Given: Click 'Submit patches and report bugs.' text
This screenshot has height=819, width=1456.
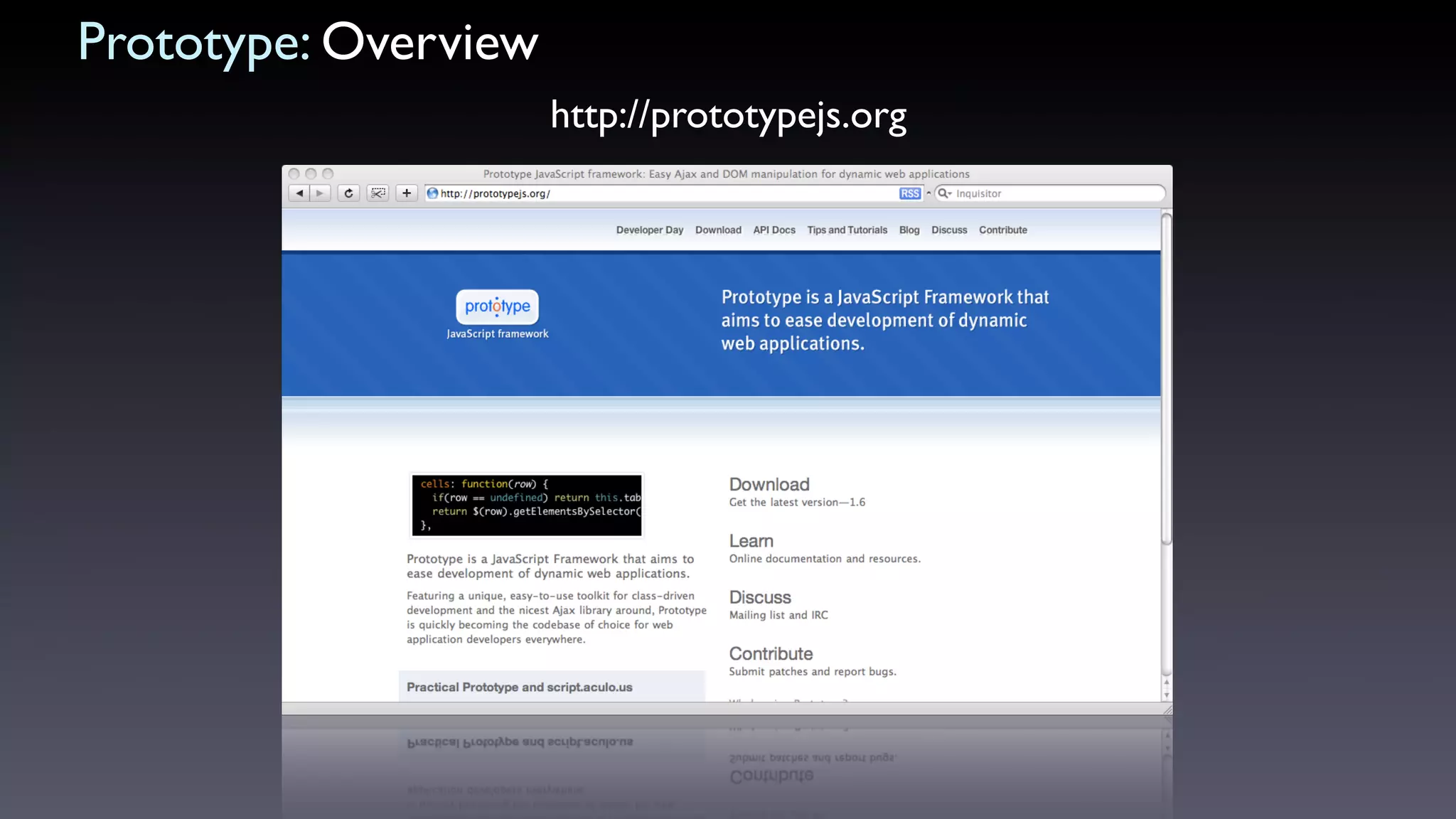Looking at the screenshot, I should point(813,672).
